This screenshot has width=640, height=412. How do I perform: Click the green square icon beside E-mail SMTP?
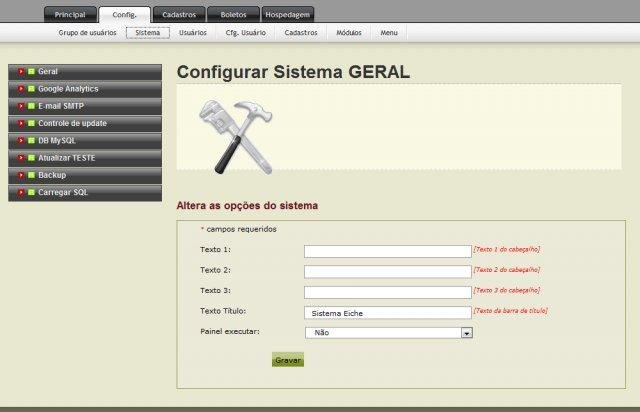(x=31, y=106)
